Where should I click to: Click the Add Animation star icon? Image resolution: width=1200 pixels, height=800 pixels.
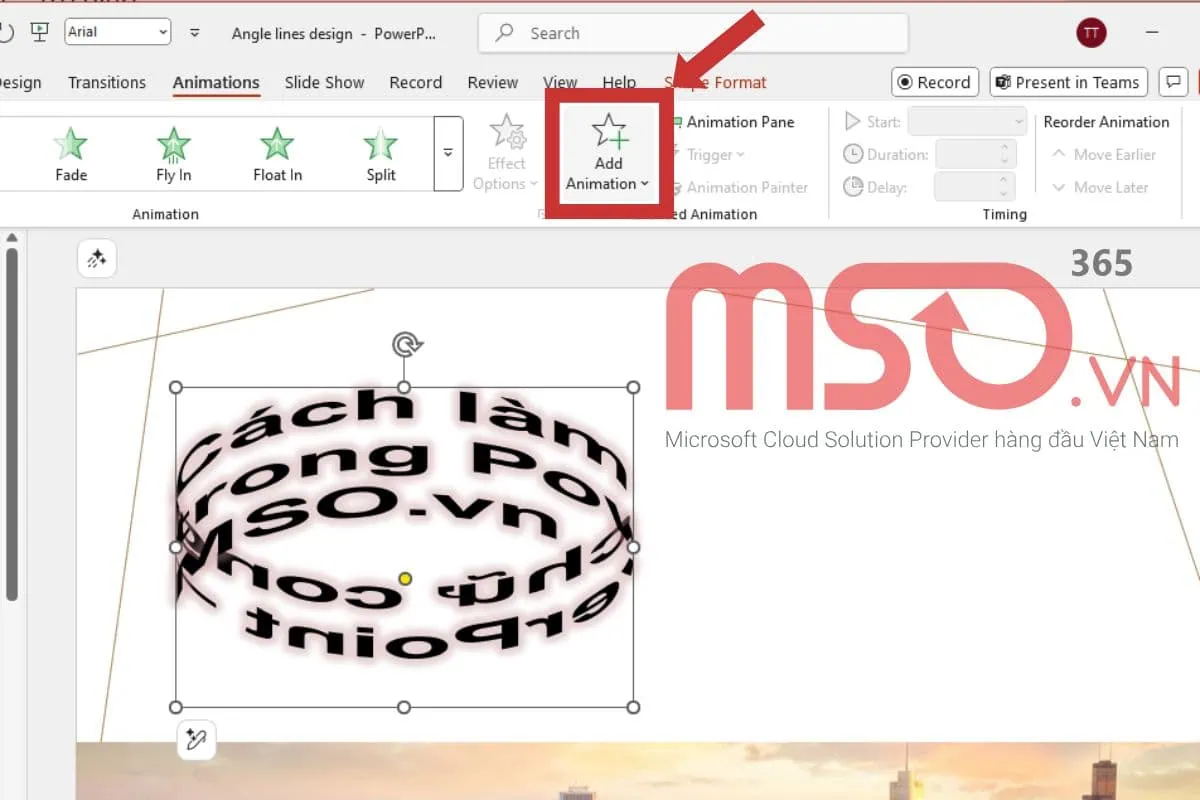coord(608,133)
